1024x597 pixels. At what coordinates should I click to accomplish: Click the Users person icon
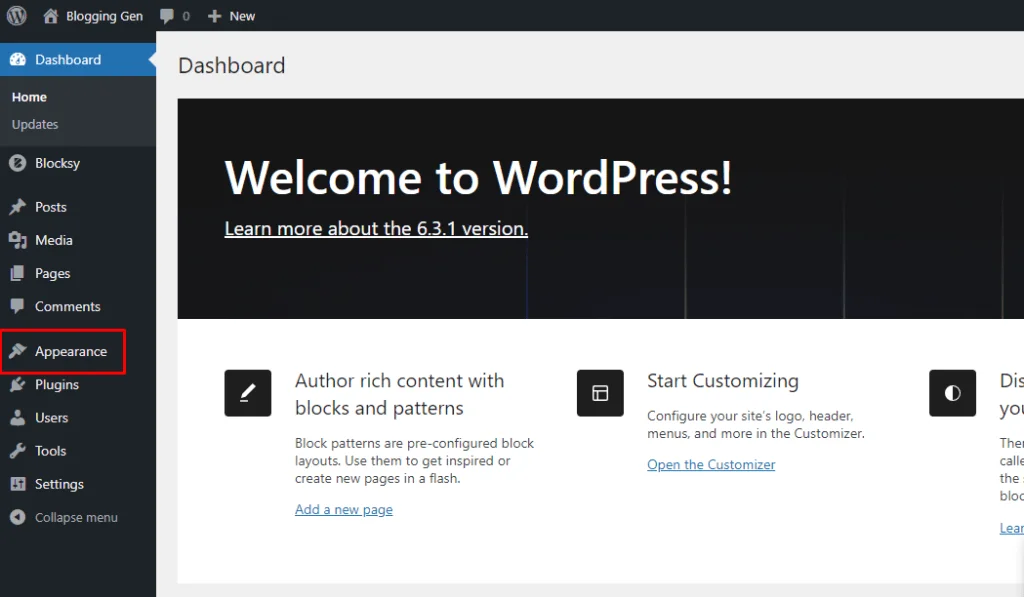[x=18, y=417]
